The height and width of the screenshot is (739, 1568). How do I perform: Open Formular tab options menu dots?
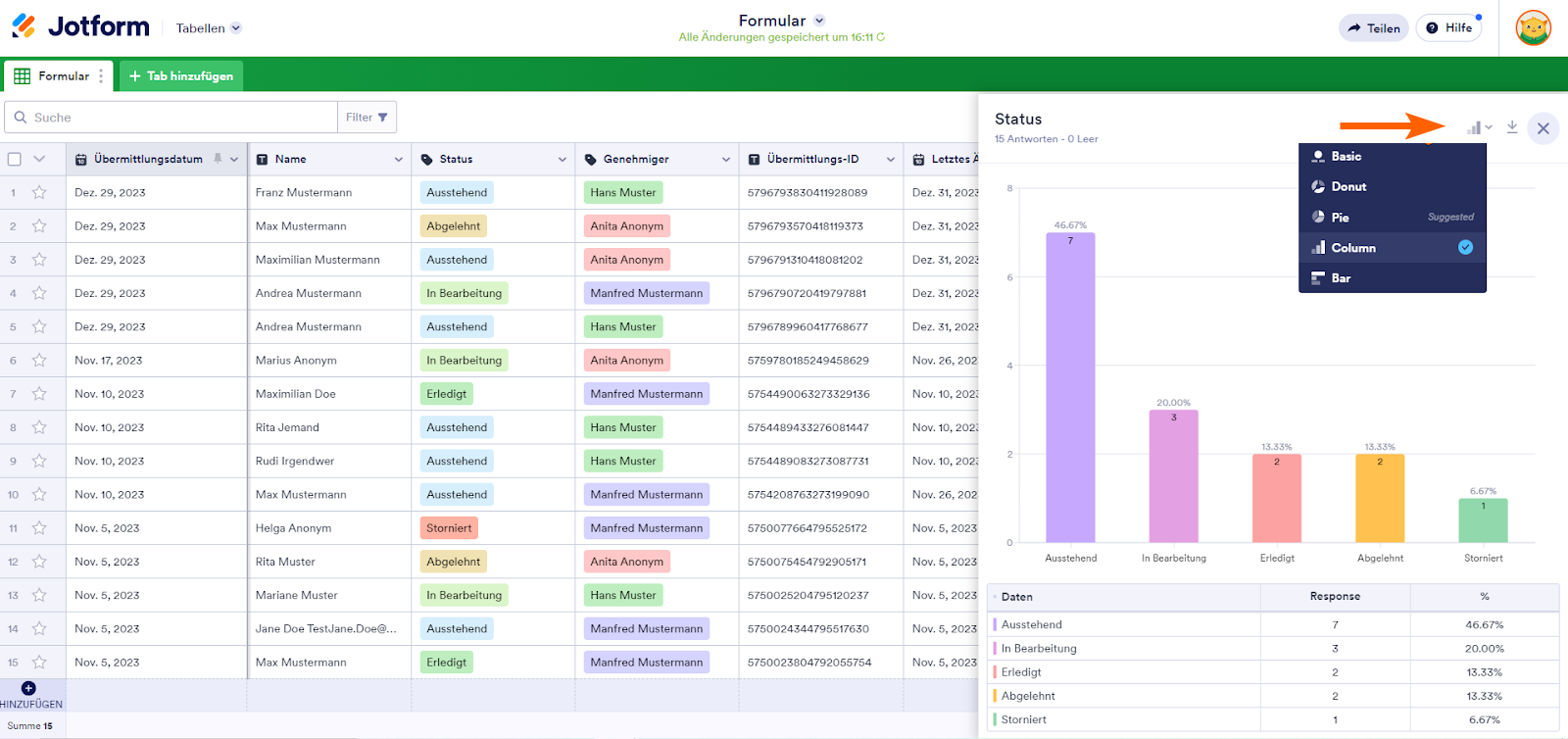[x=101, y=76]
